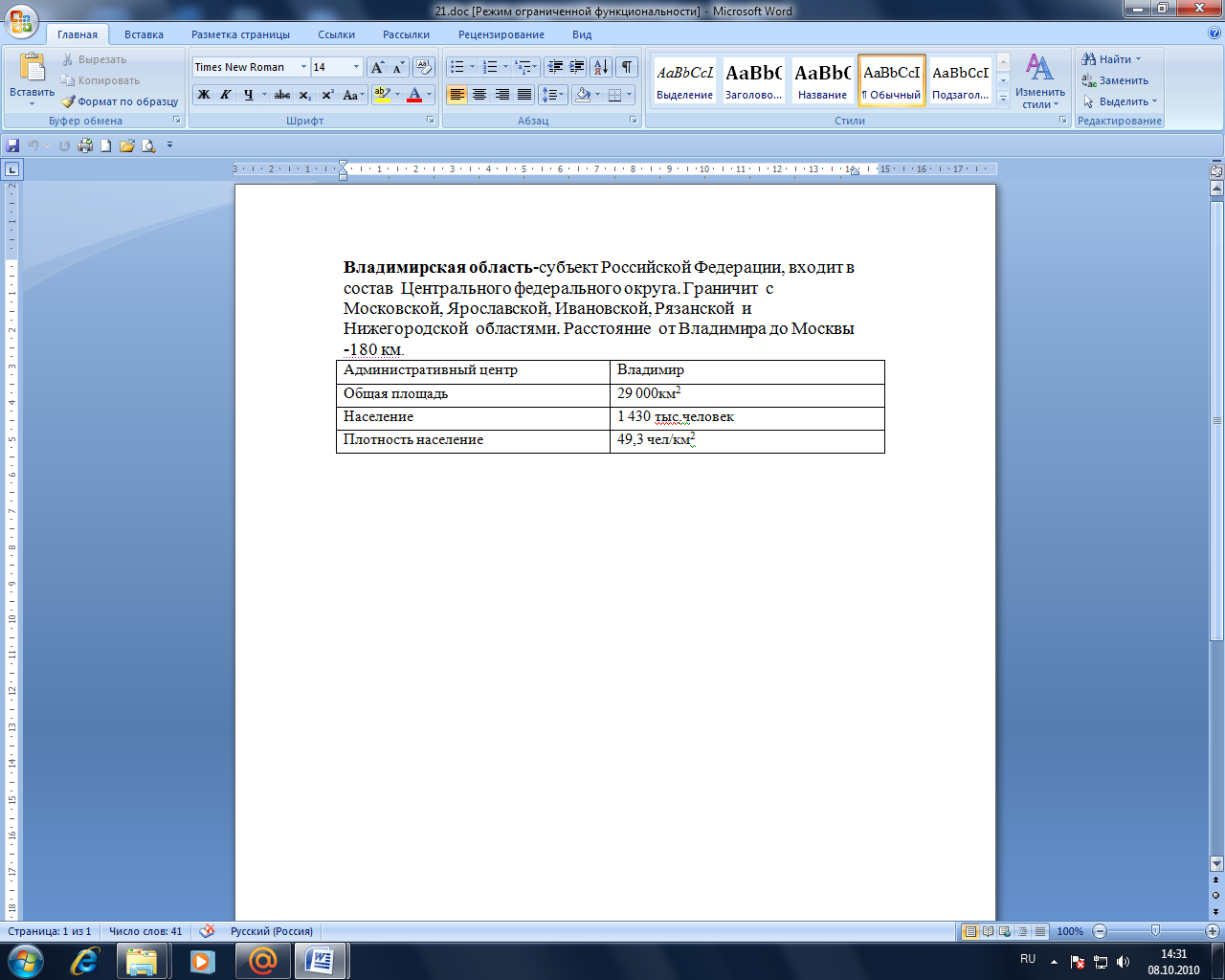
Task: Save the document from quick access toolbar
Action: pos(12,145)
